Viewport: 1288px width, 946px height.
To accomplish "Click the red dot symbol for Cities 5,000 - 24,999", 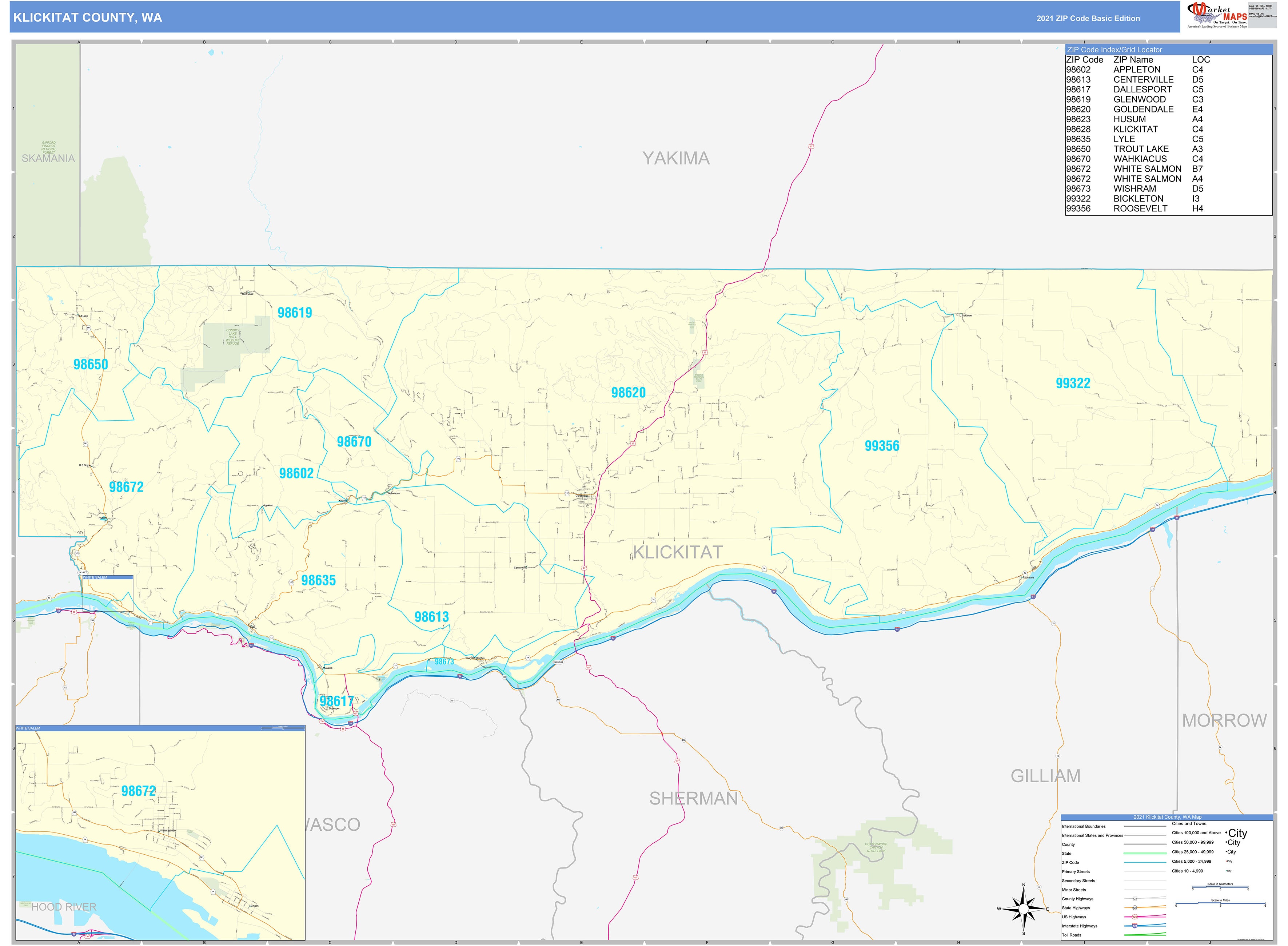I will click(x=1226, y=861).
